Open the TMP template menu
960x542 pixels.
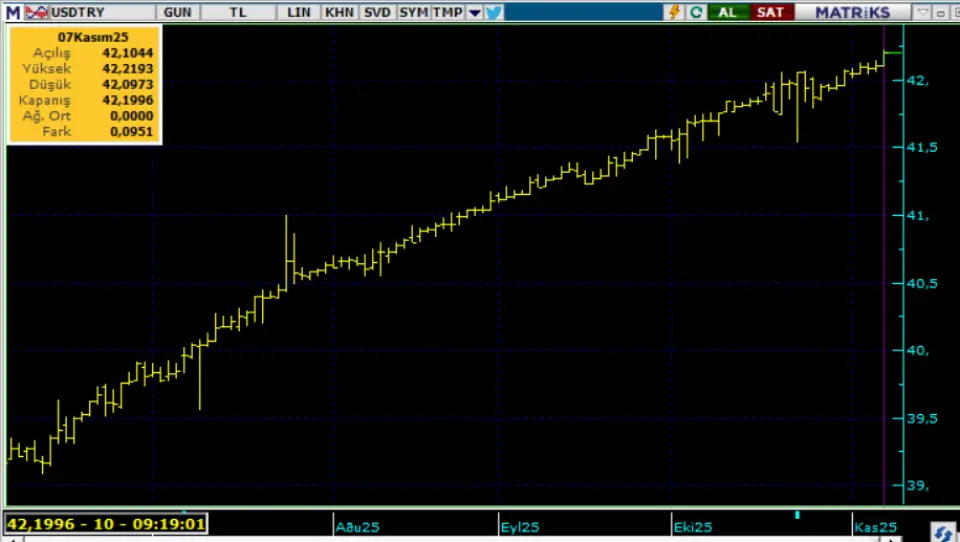[x=447, y=12]
